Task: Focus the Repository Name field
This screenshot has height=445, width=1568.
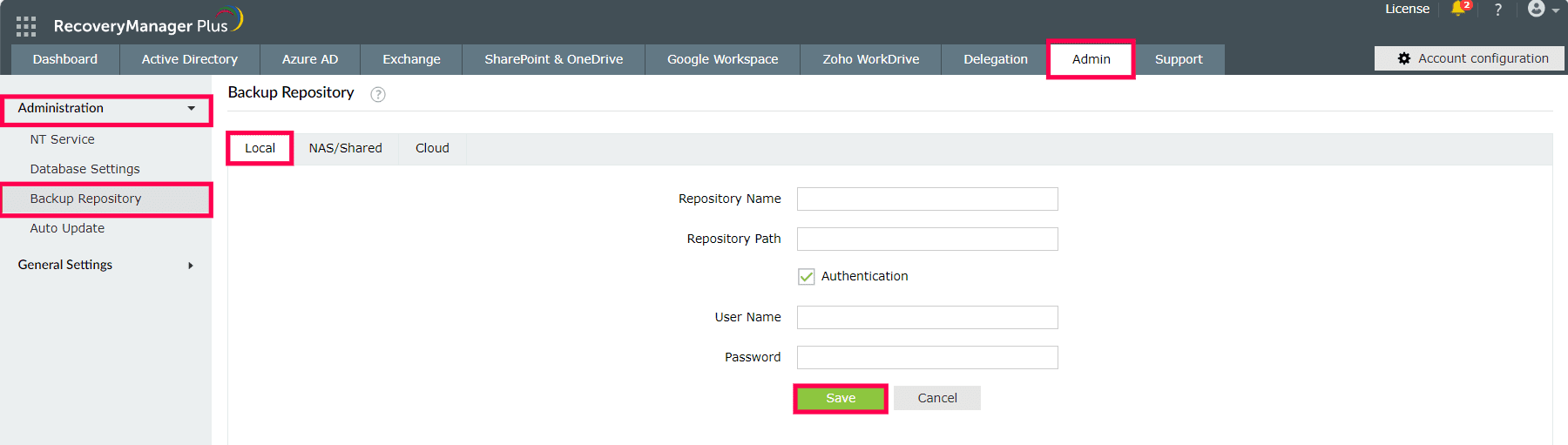Action: (928, 199)
